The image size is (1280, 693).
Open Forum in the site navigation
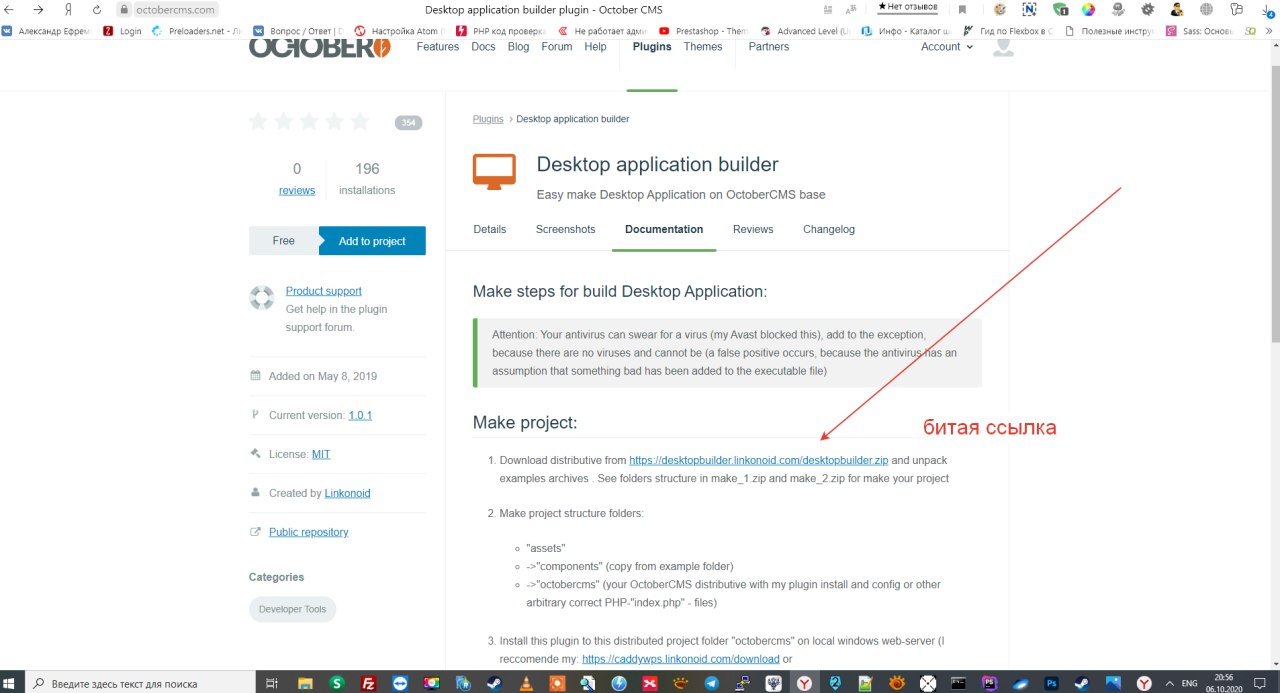point(557,47)
